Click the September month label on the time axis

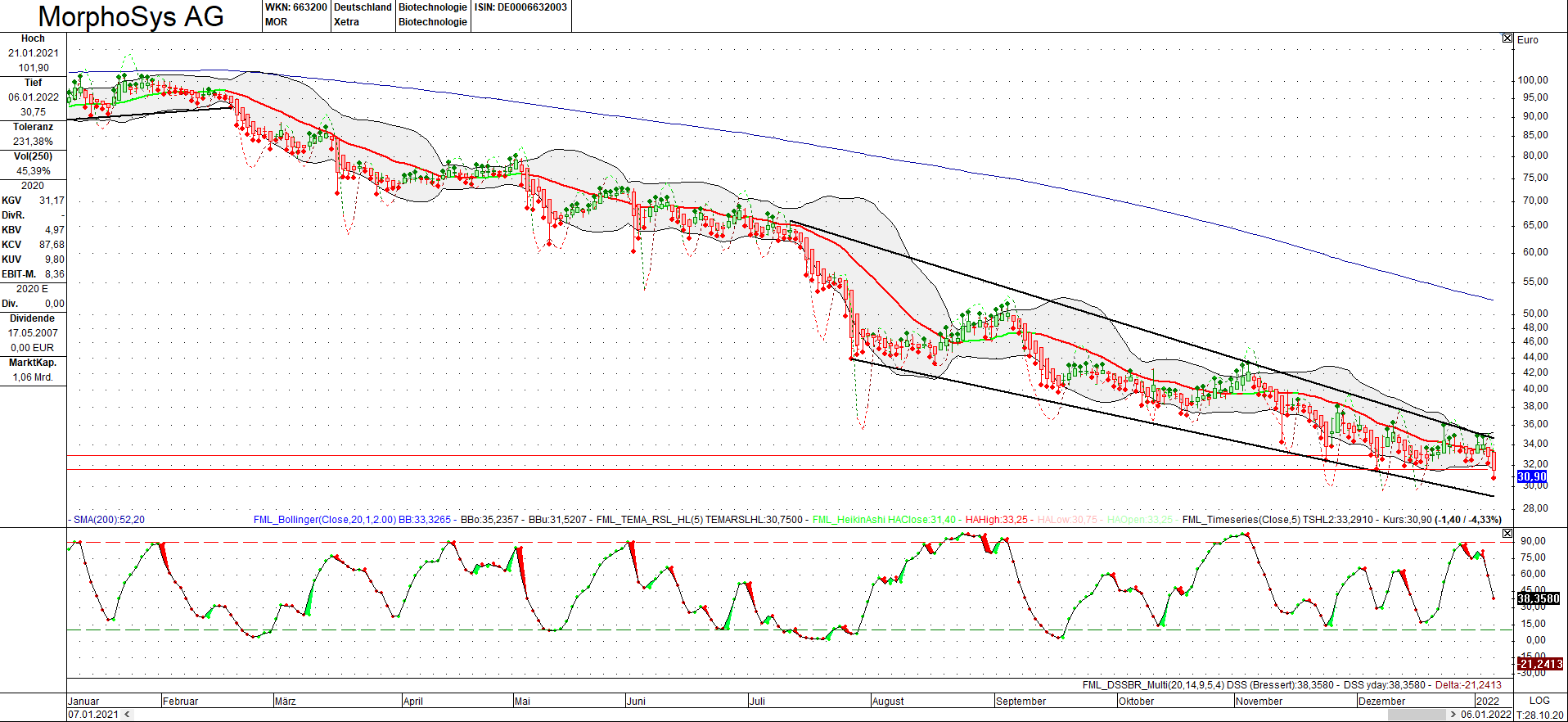click(x=1021, y=702)
